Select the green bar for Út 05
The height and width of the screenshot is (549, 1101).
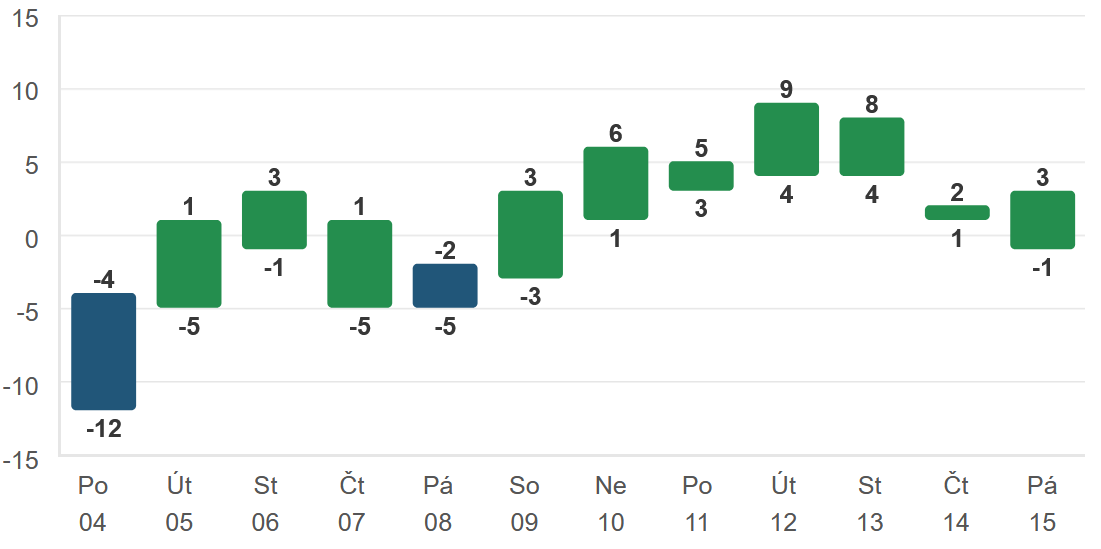189,263
